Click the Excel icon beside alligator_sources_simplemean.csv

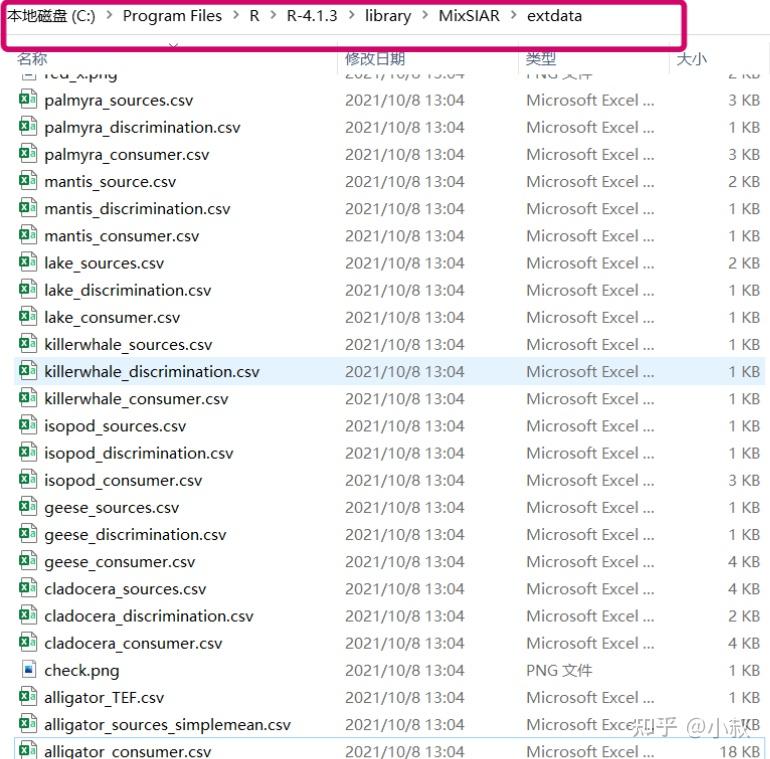coord(28,724)
